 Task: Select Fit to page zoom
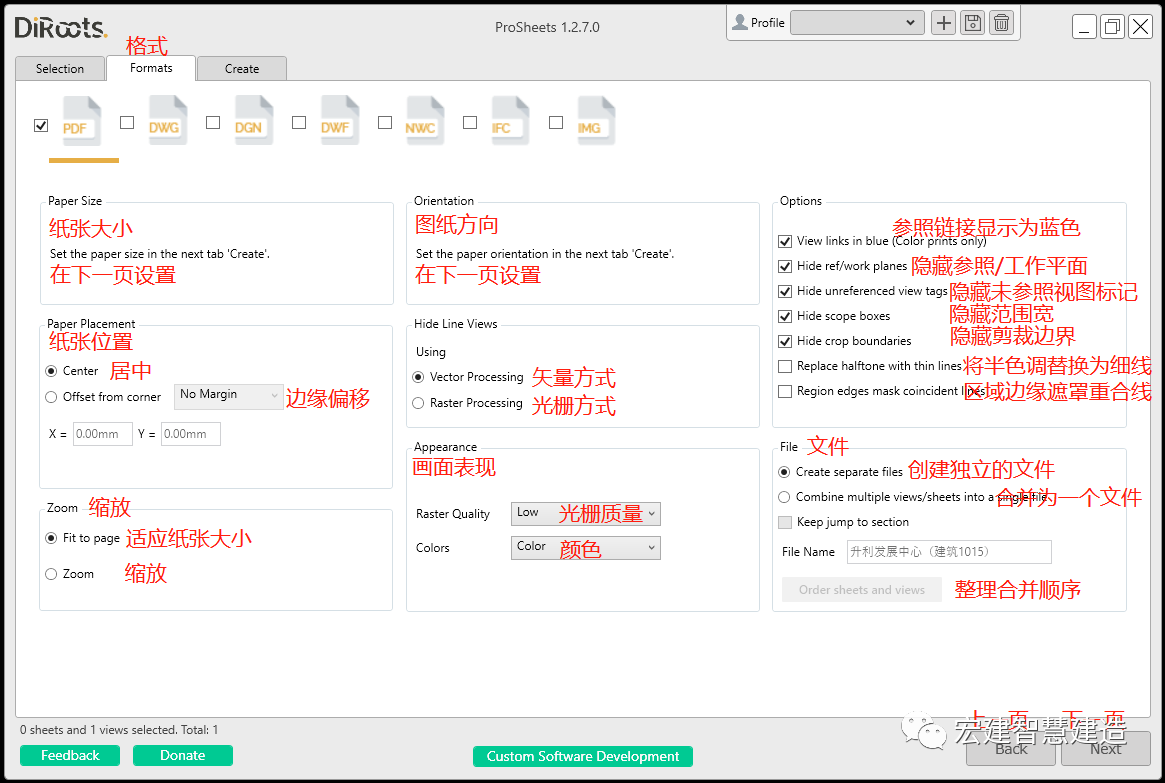coord(51,538)
